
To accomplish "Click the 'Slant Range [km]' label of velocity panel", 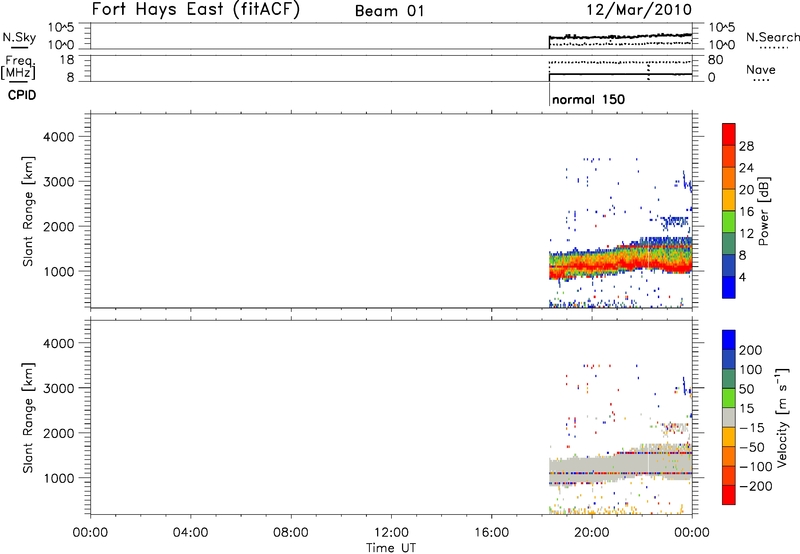I will point(28,417).
